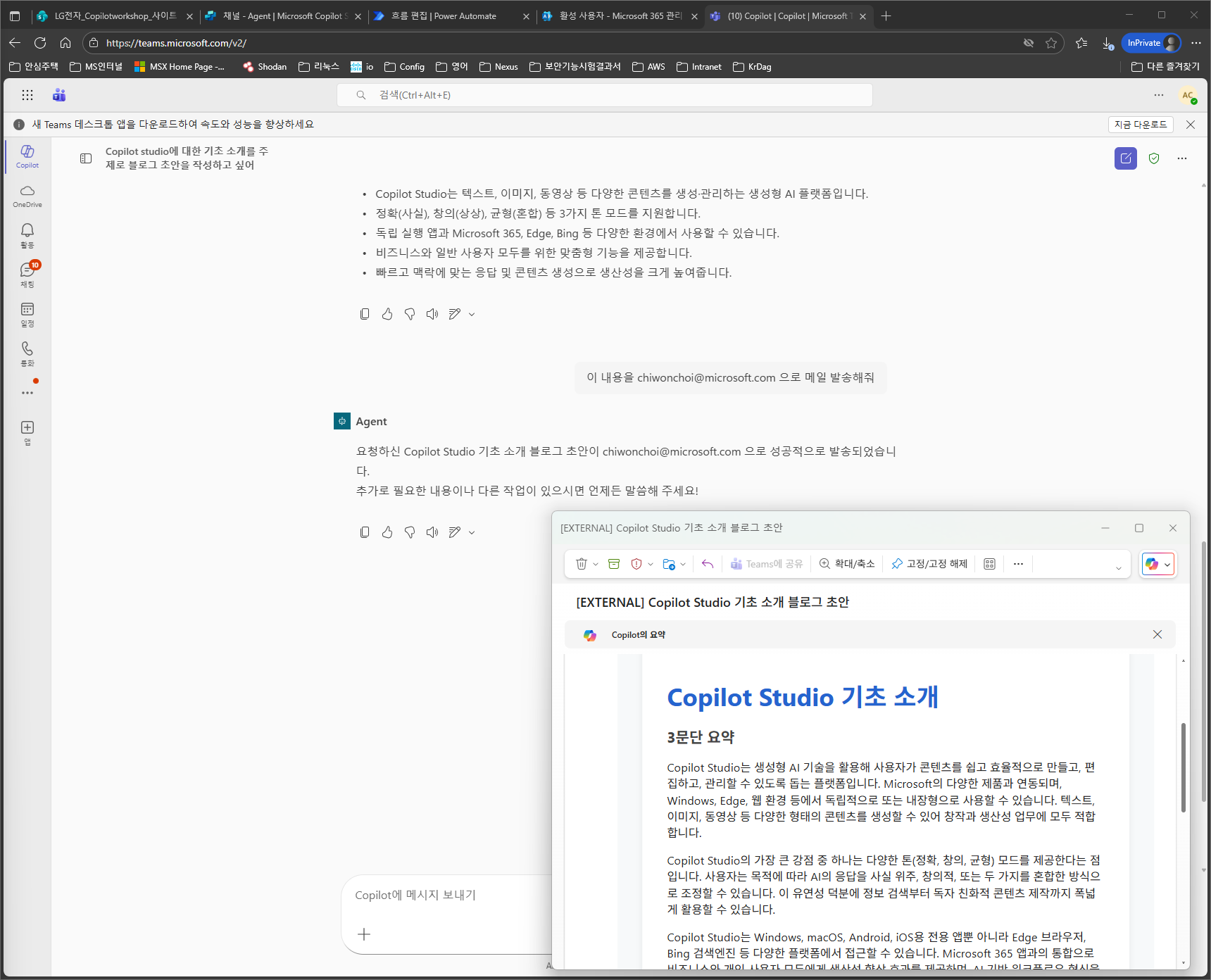This screenshot has height=980, width=1211.
Task: Start a new chat with the purple compose icon
Action: tap(1125, 158)
